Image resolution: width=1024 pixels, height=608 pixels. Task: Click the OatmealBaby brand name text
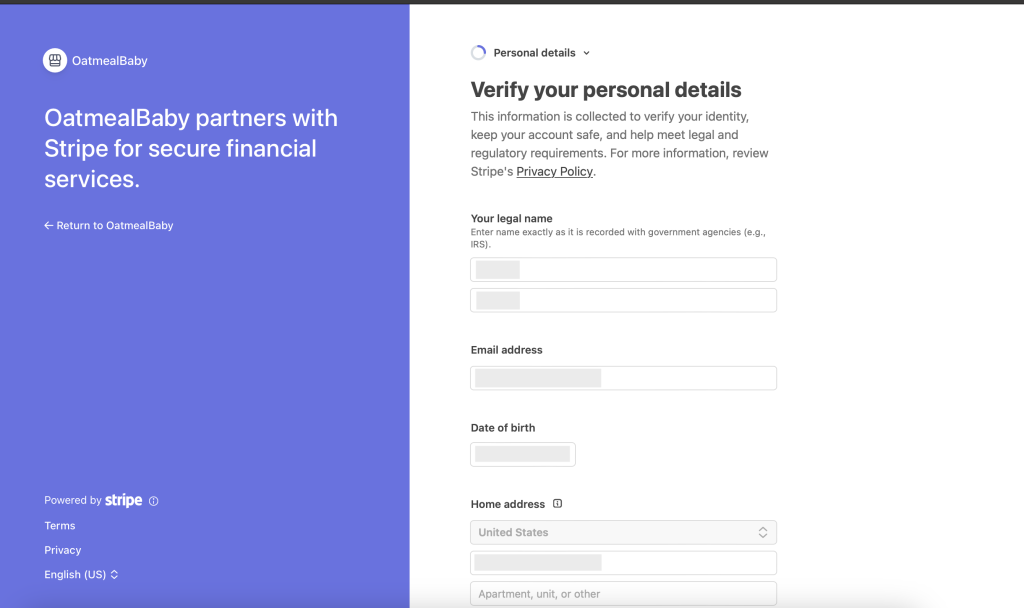pos(110,61)
